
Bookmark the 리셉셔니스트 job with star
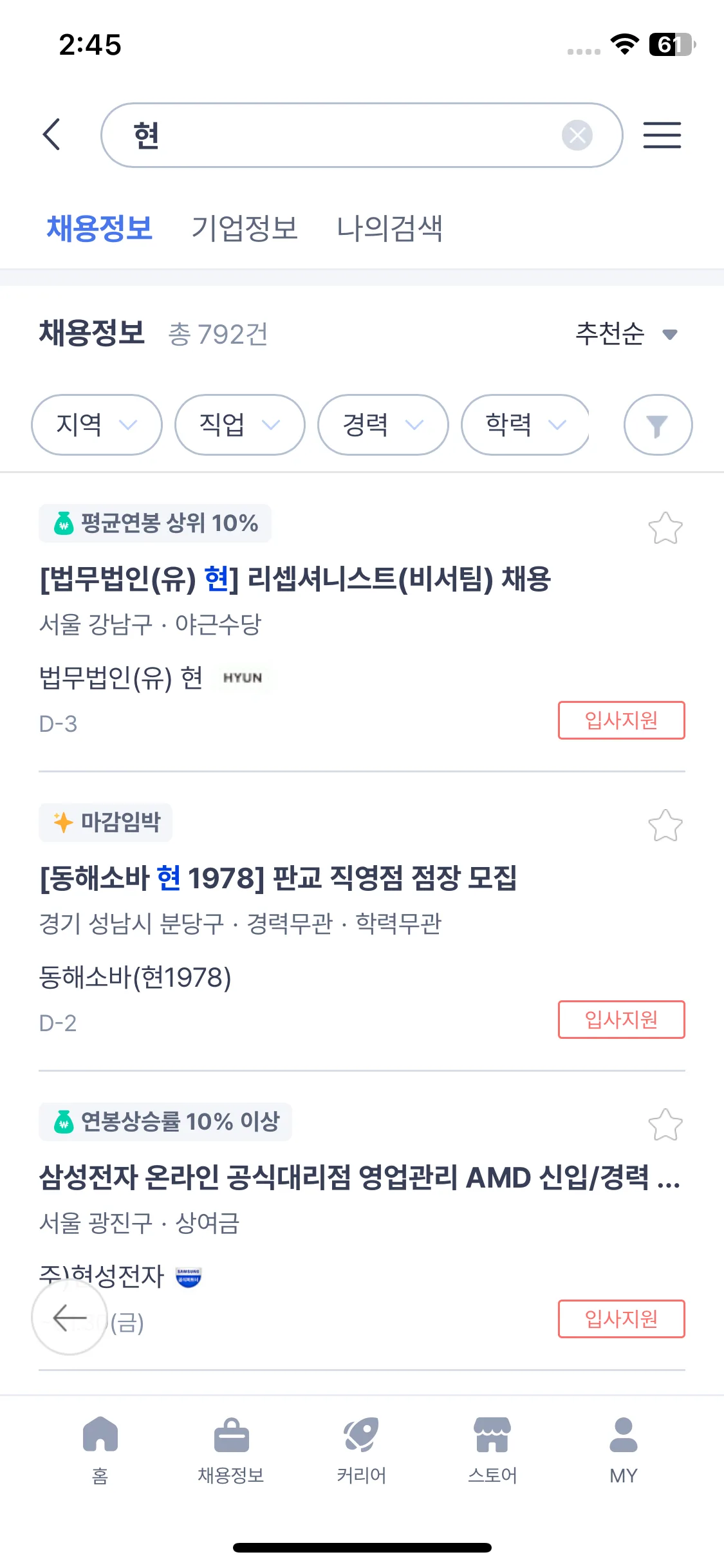(x=665, y=528)
